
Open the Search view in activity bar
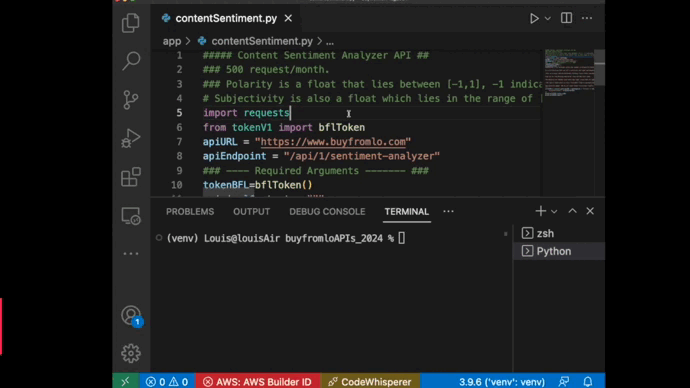[131, 61]
